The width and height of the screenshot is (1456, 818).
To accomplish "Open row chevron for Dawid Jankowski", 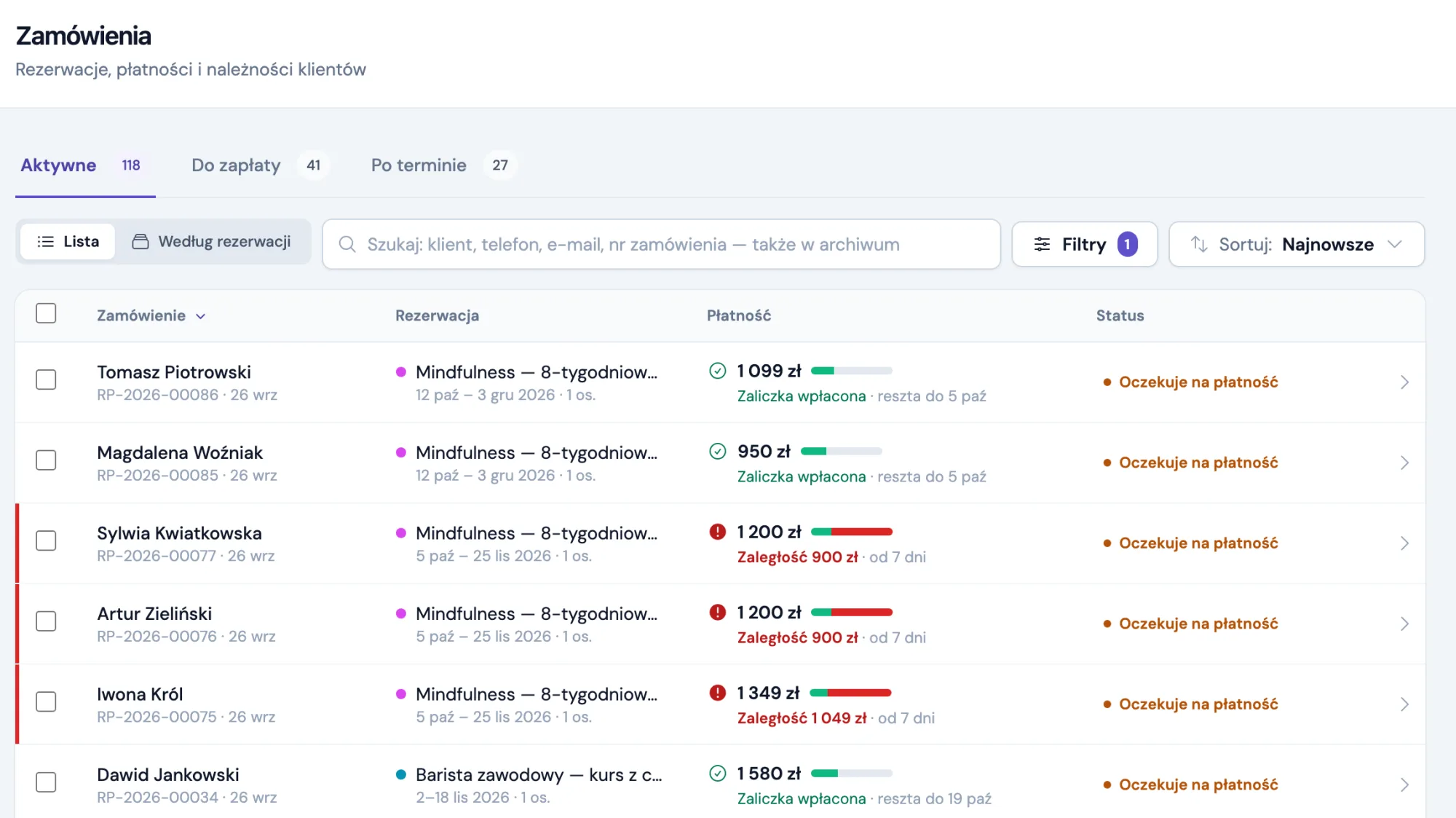I will [1404, 785].
